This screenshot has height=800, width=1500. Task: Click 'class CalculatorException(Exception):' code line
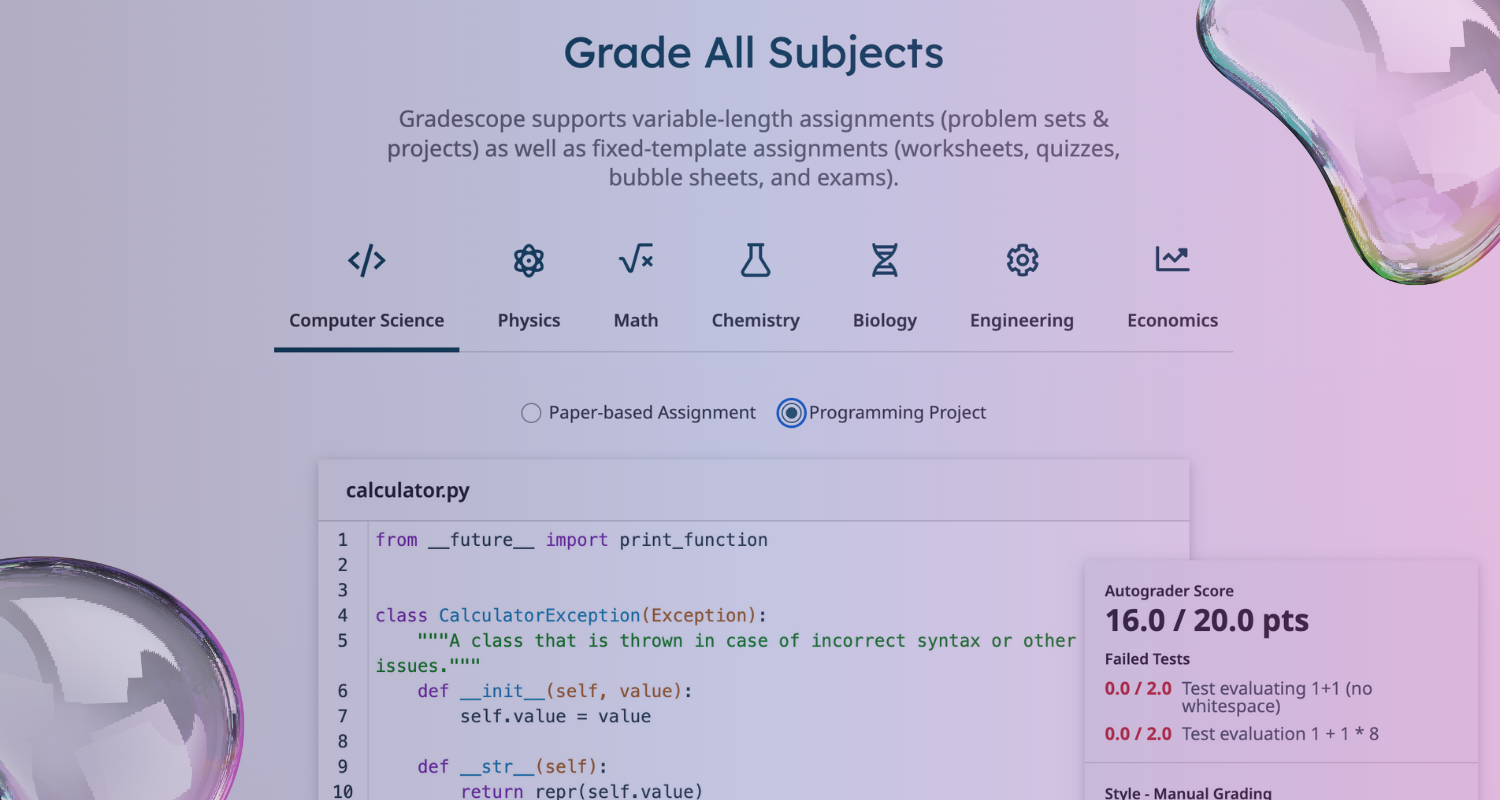click(x=572, y=616)
